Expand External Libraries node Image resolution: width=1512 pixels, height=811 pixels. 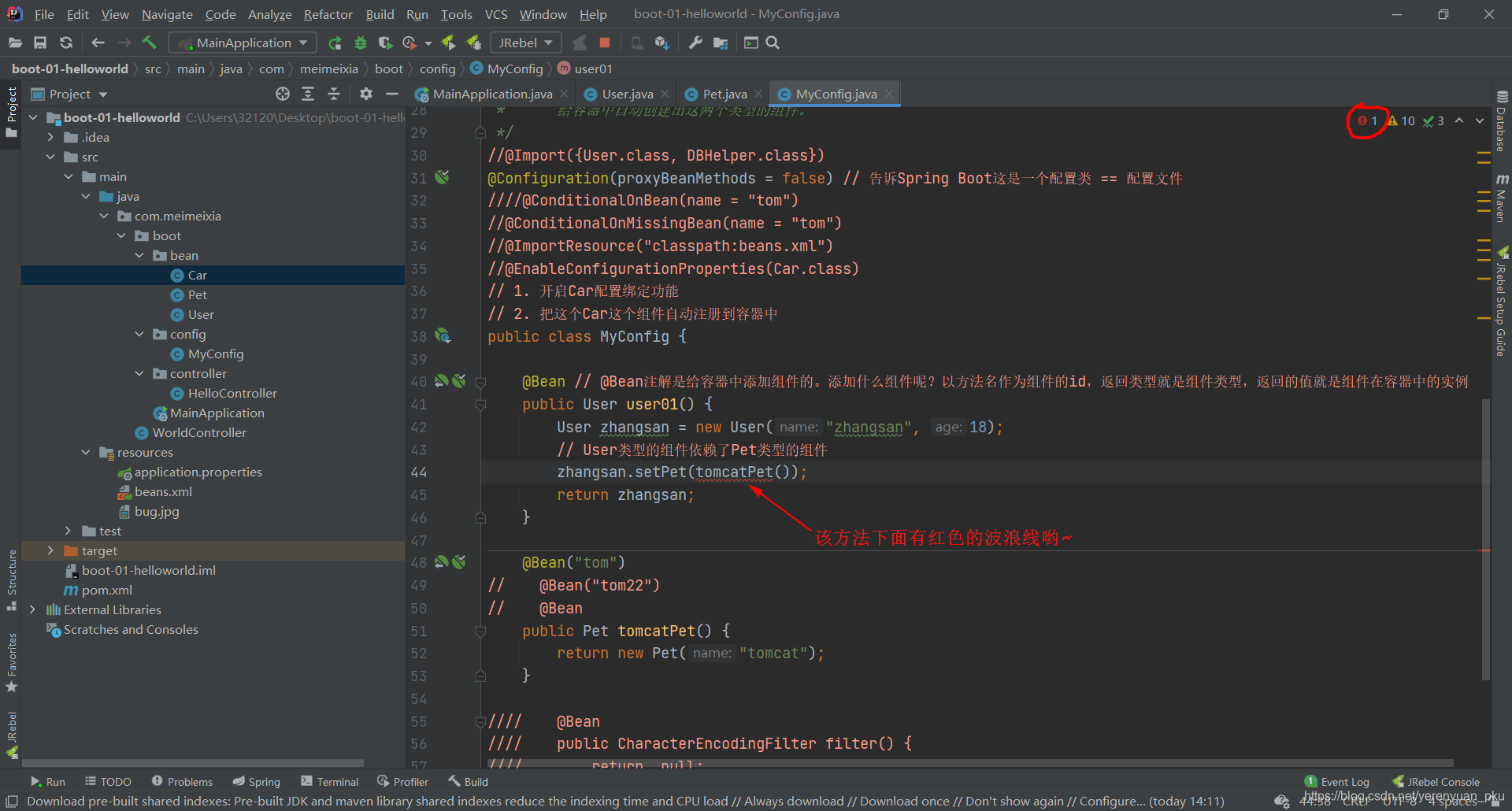tap(32, 609)
